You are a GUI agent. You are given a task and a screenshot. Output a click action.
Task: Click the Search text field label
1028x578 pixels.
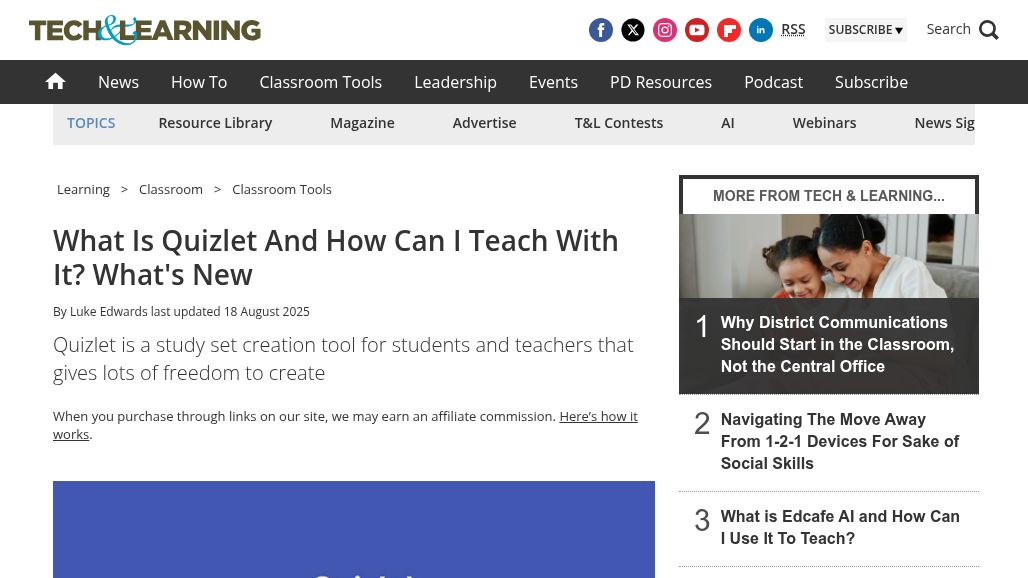[x=948, y=29]
